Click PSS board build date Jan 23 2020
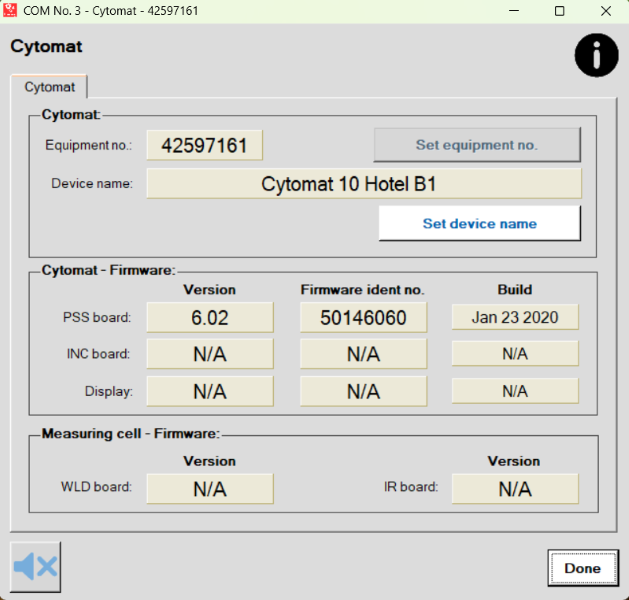The height and width of the screenshot is (600, 629). tap(514, 318)
